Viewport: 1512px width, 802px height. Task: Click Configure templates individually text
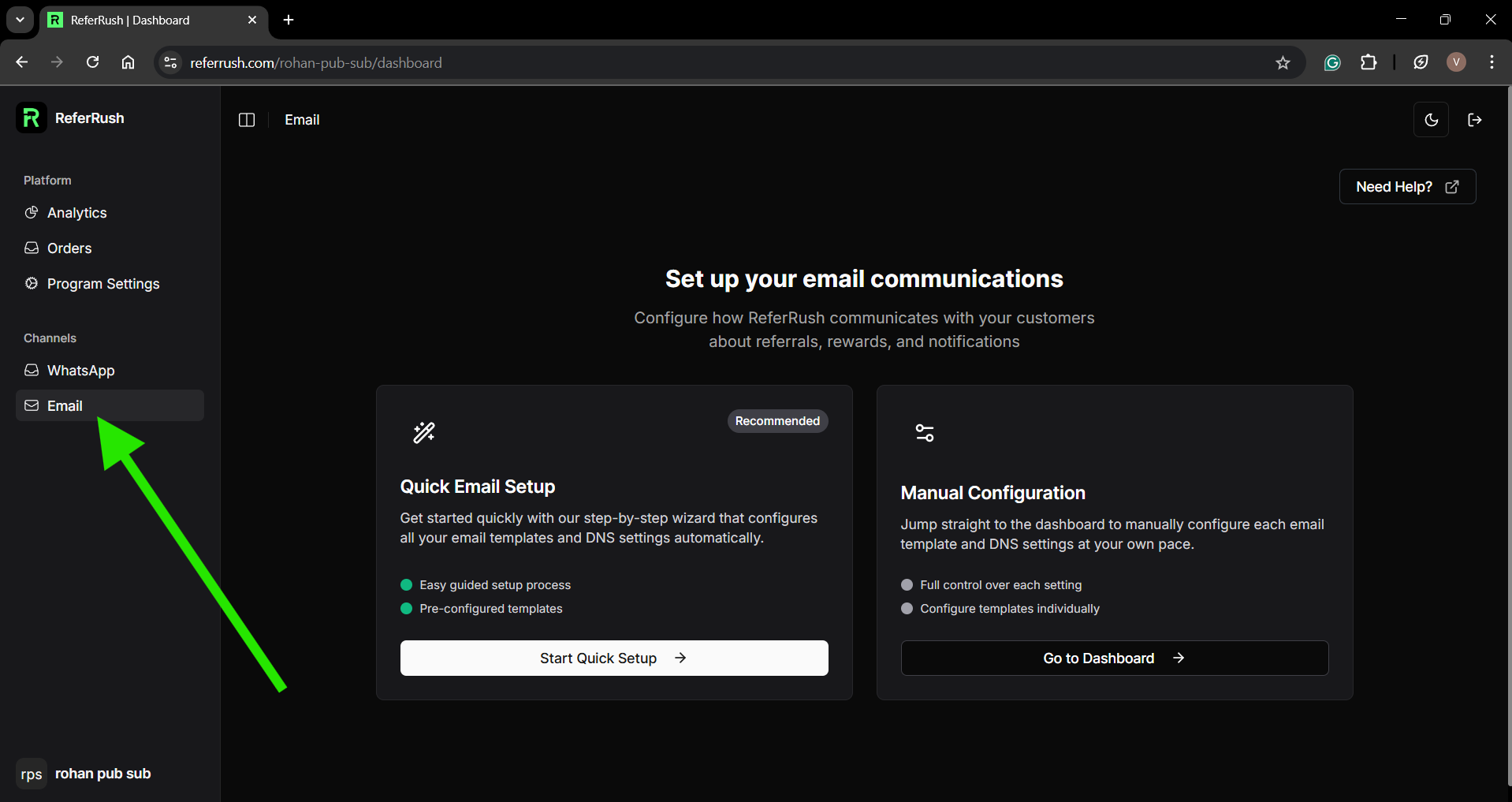click(1010, 609)
